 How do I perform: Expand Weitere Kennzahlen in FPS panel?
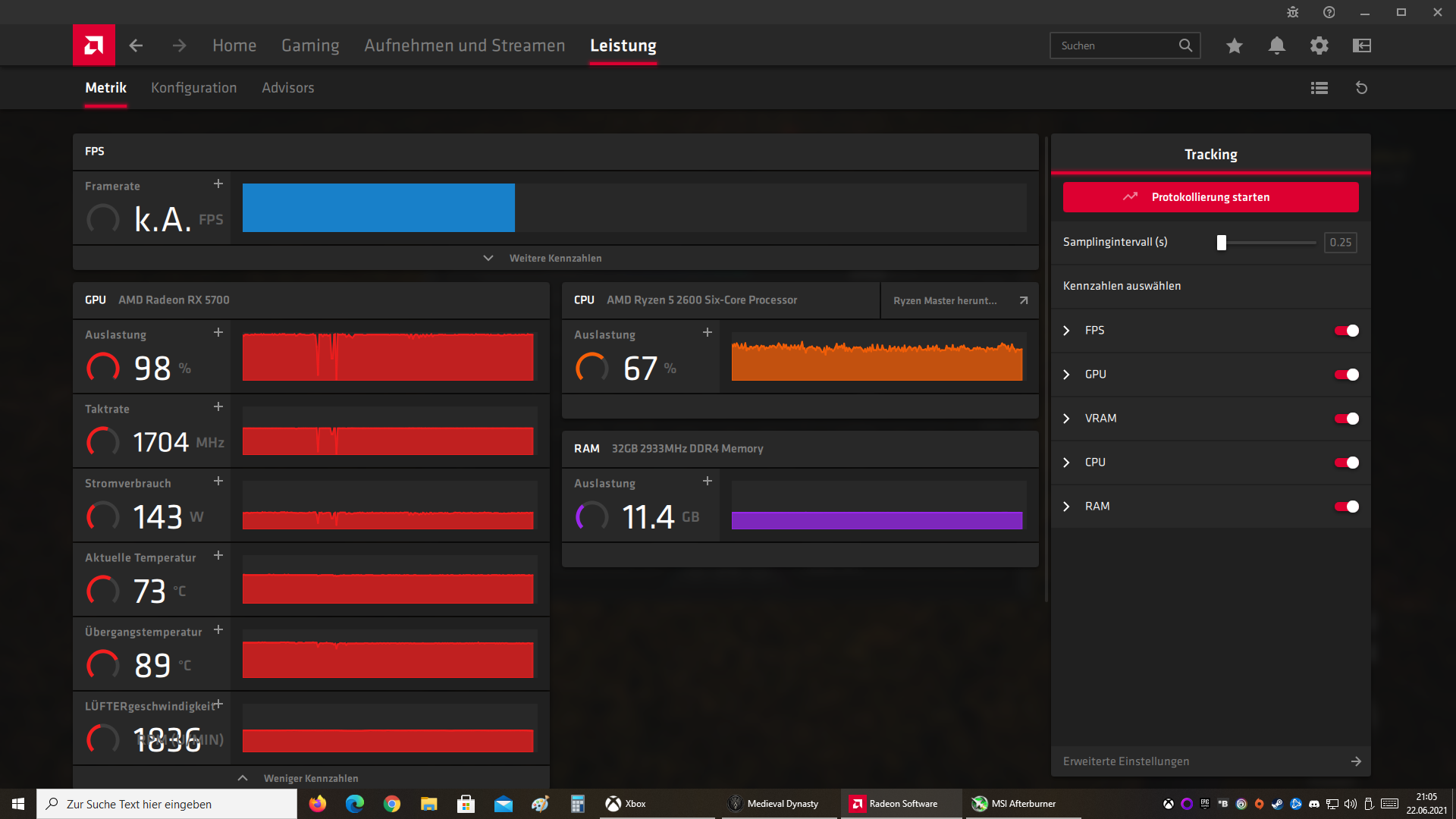pos(555,258)
